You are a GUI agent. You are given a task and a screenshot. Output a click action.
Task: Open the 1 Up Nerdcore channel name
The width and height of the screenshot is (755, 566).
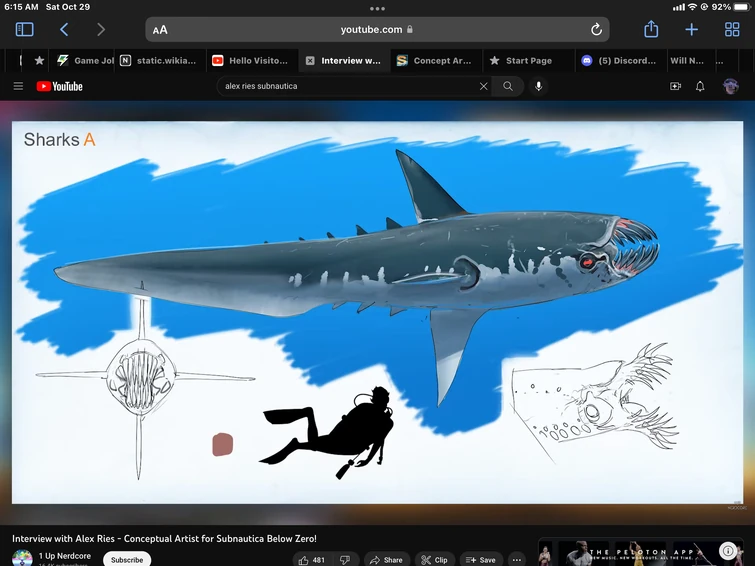click(x=65, y=556)
